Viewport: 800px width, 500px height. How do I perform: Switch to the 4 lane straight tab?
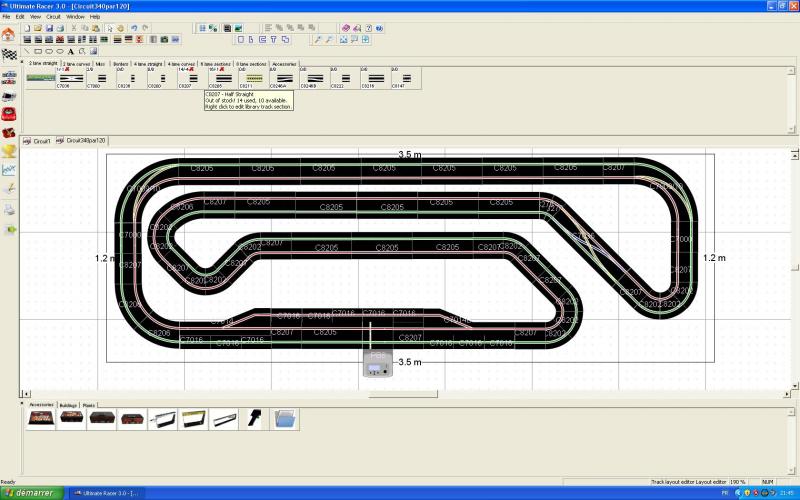147,63
